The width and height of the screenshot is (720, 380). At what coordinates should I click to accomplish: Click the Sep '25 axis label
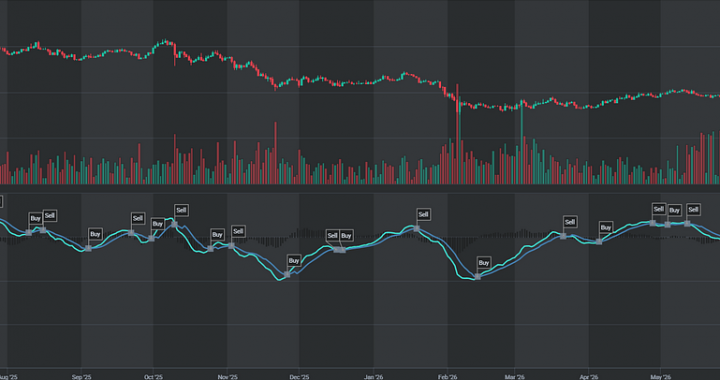[82, 377]
